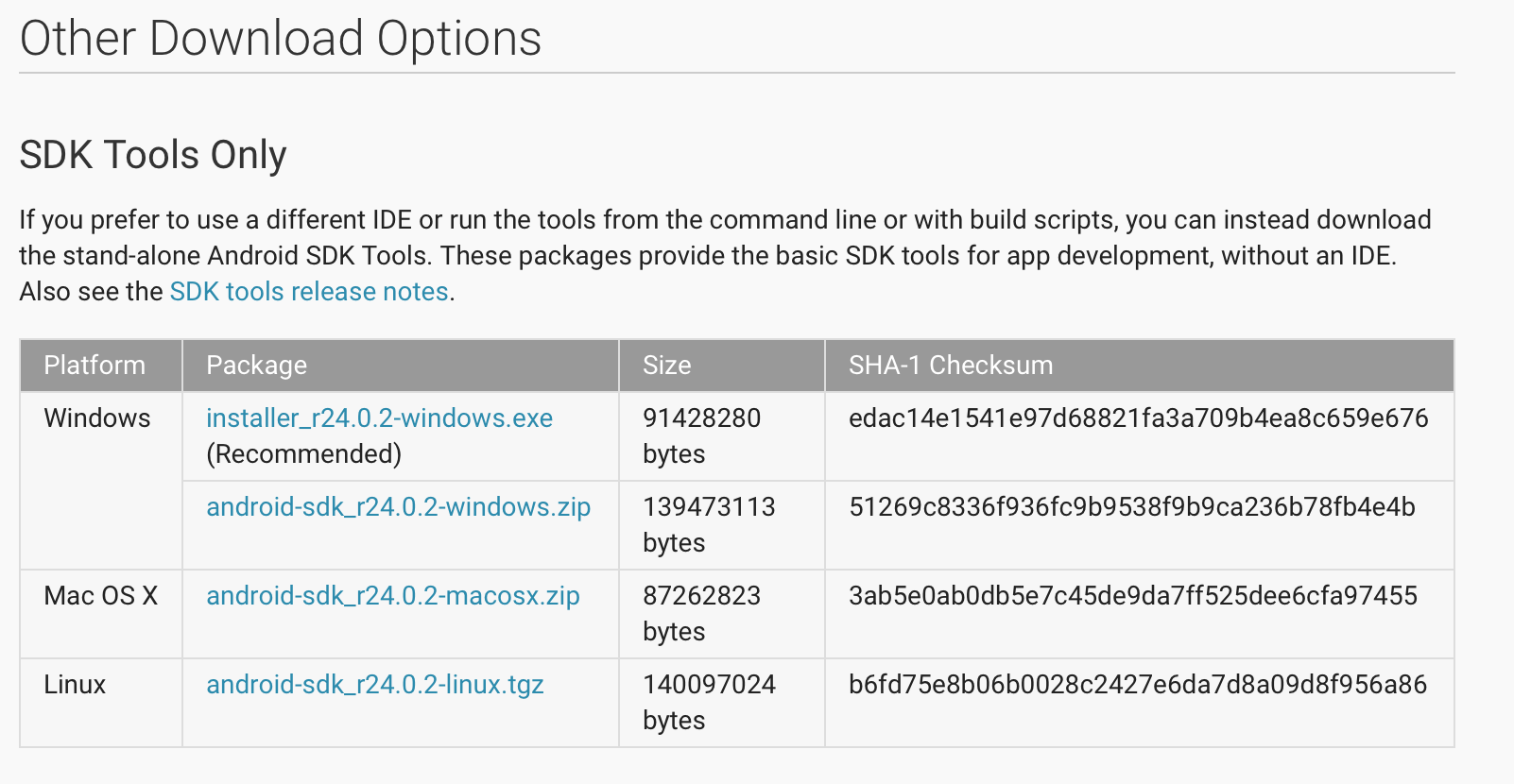Click the checksum starting with edac14e

(1138, 418)
